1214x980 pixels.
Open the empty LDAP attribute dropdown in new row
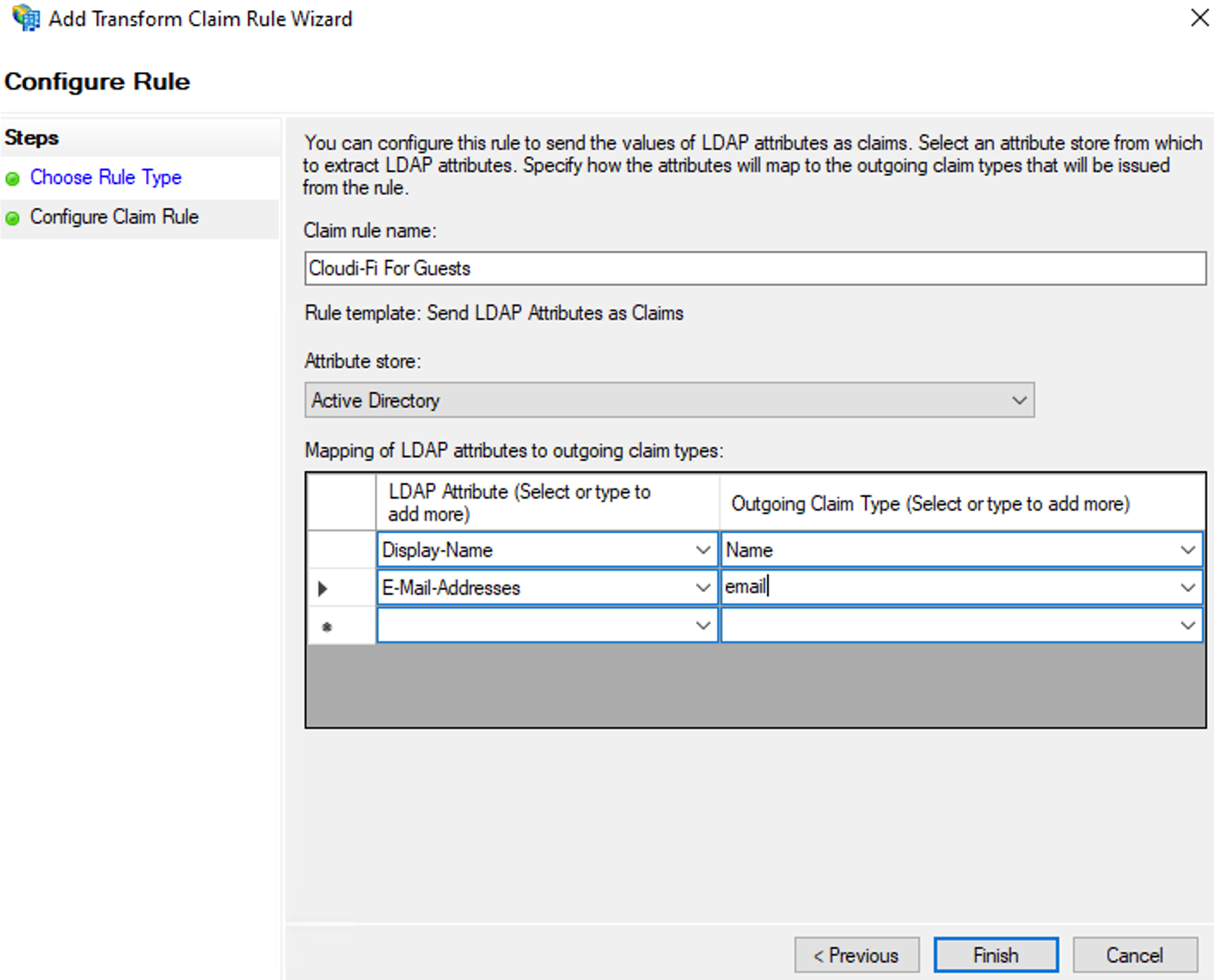702,626
